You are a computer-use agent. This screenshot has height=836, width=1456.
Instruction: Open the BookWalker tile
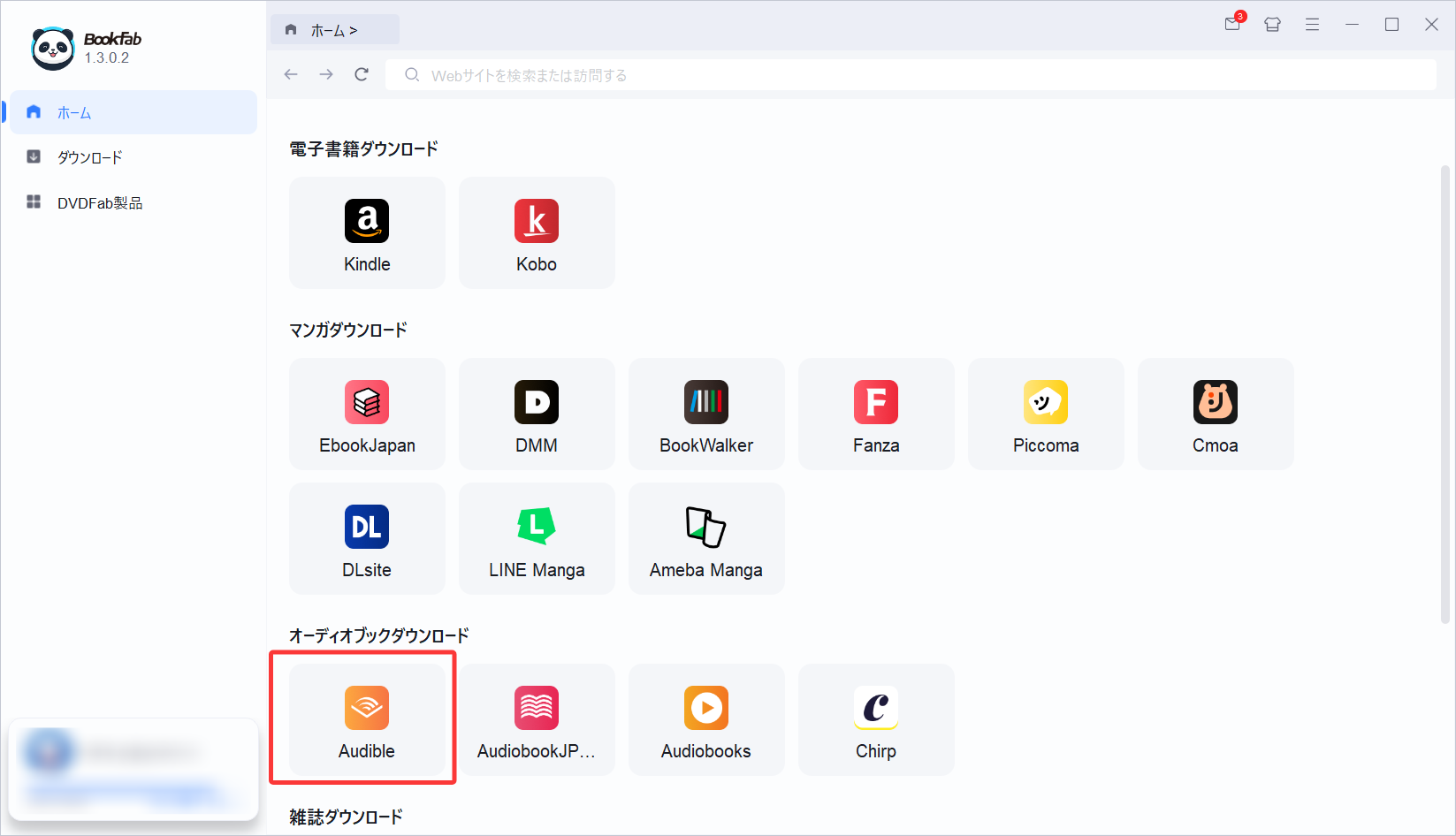click(706, 414)
